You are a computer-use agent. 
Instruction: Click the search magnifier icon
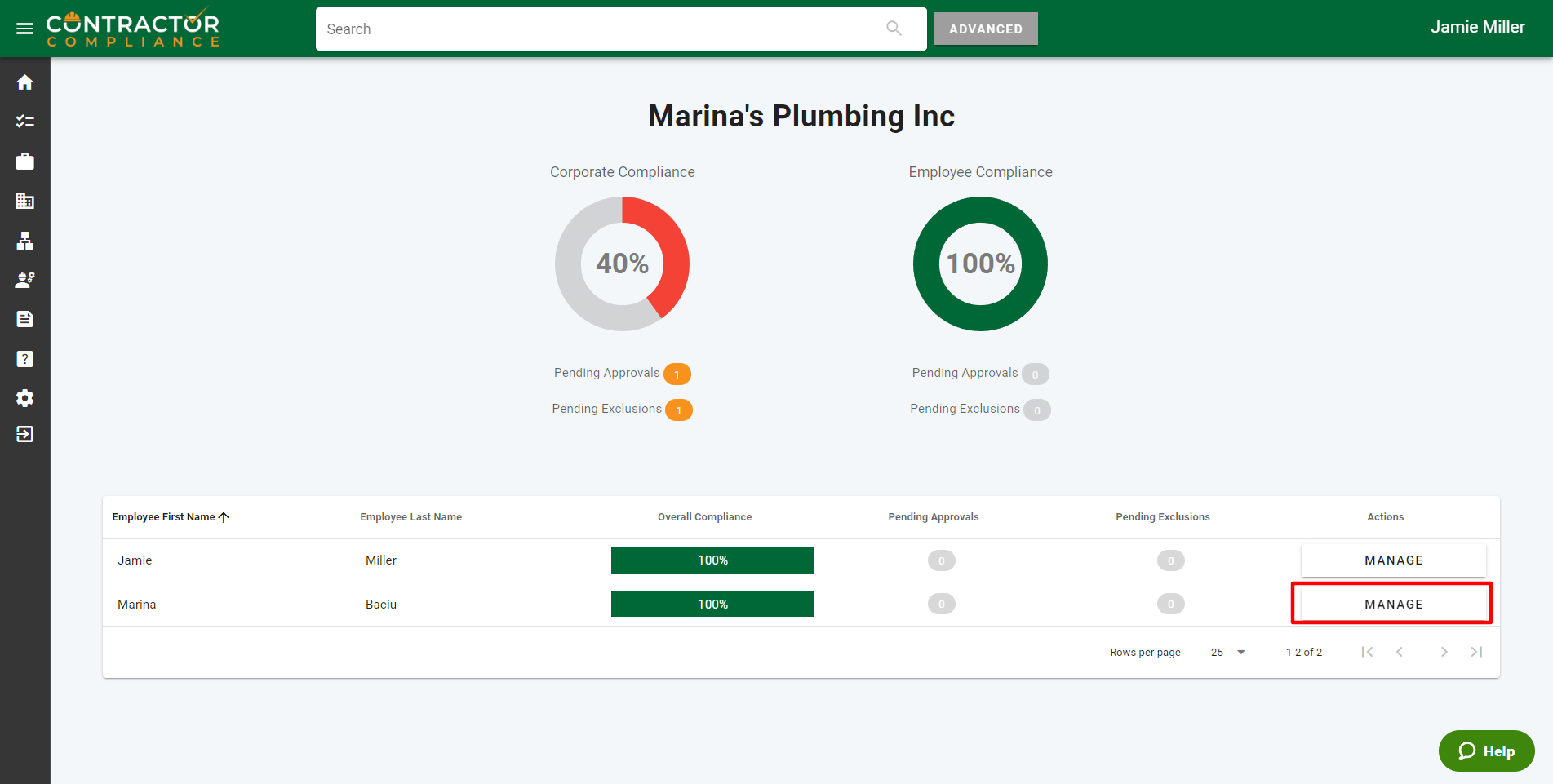pos(894,29)
